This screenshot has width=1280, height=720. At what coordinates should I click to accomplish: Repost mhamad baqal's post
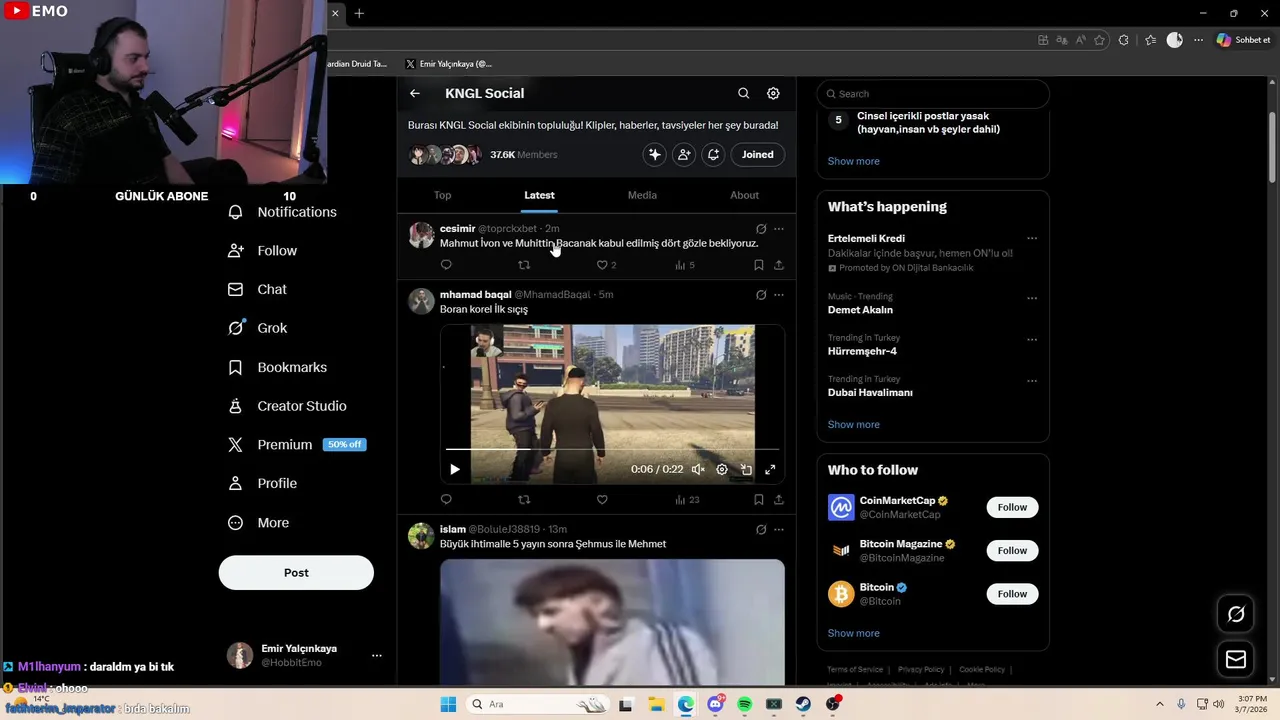click(524, 500)
